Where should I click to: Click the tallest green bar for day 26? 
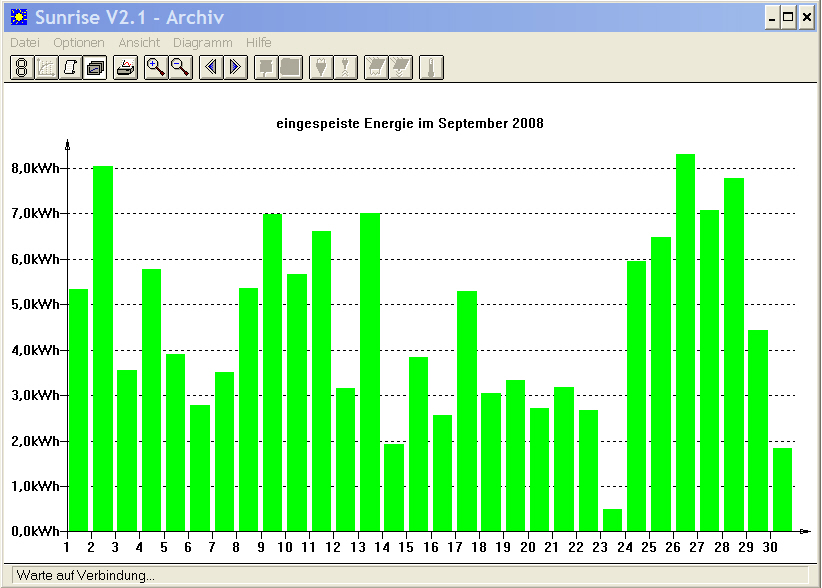tap(685, 343)
